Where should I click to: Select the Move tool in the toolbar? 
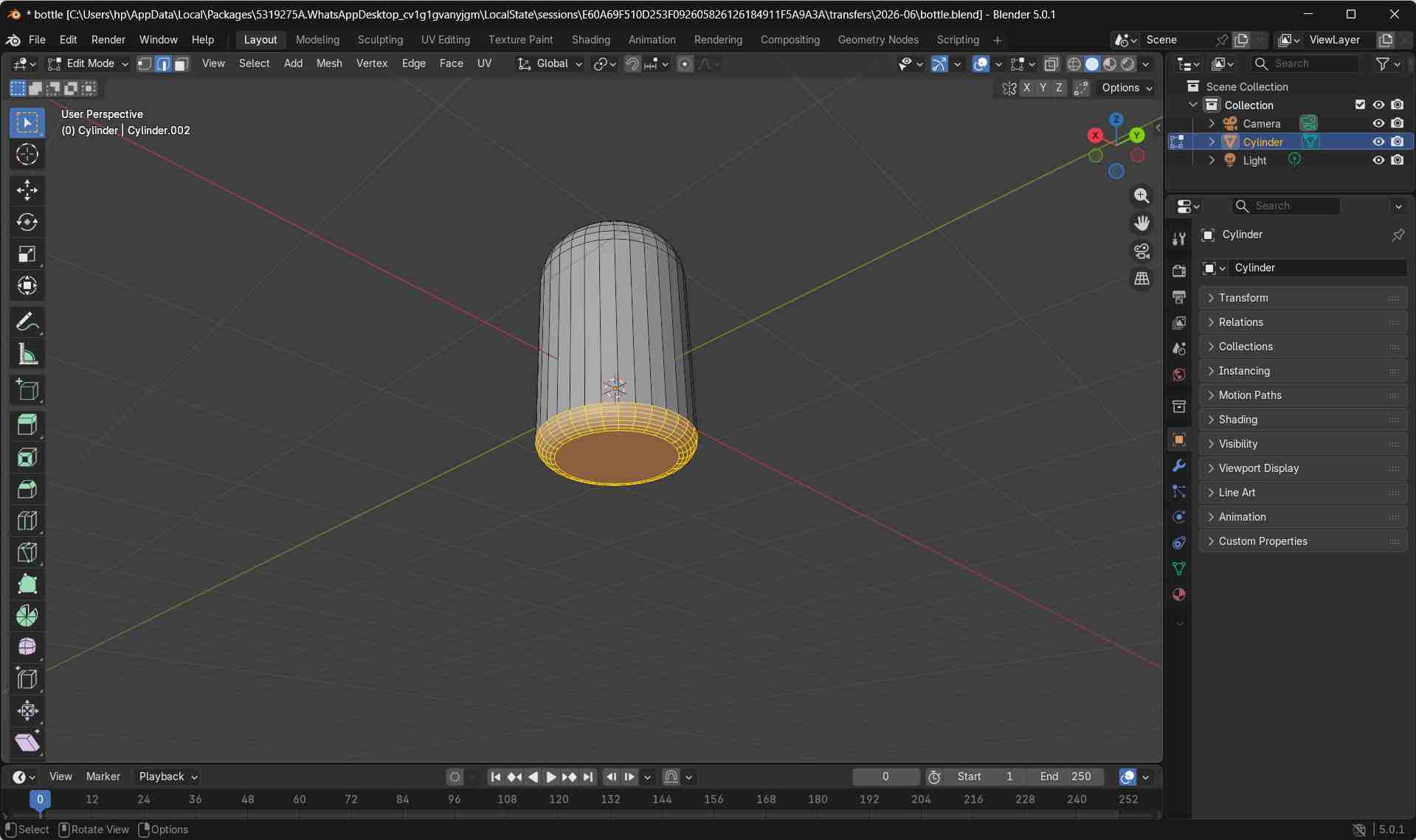27,190
